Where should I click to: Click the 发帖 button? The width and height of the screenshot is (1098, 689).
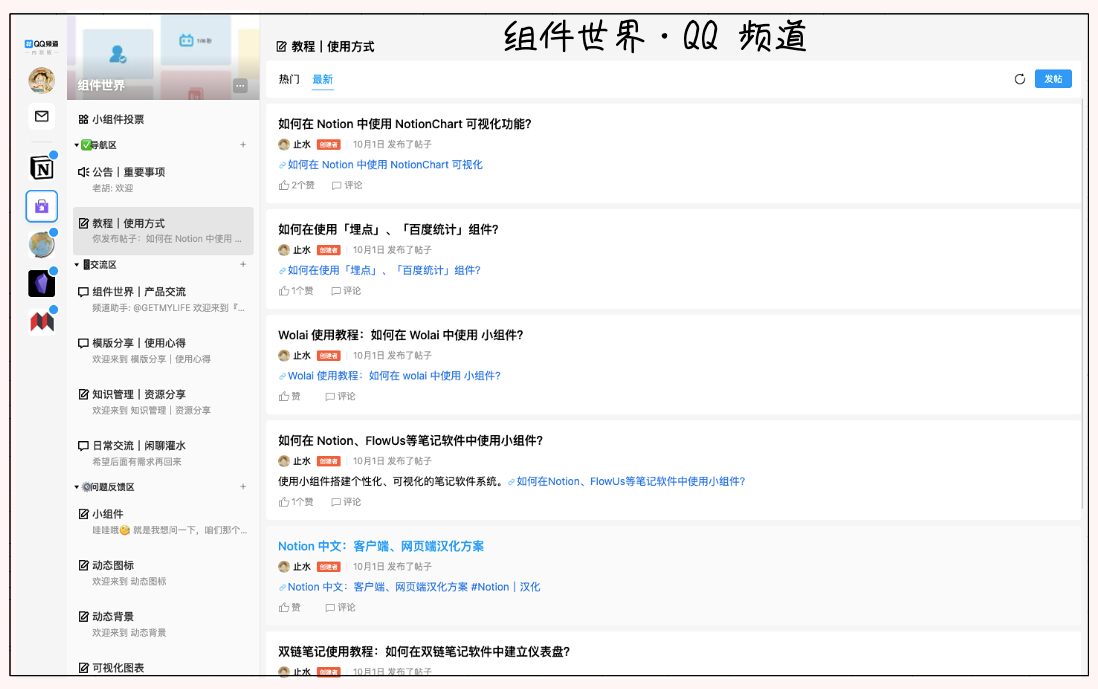1053,78
